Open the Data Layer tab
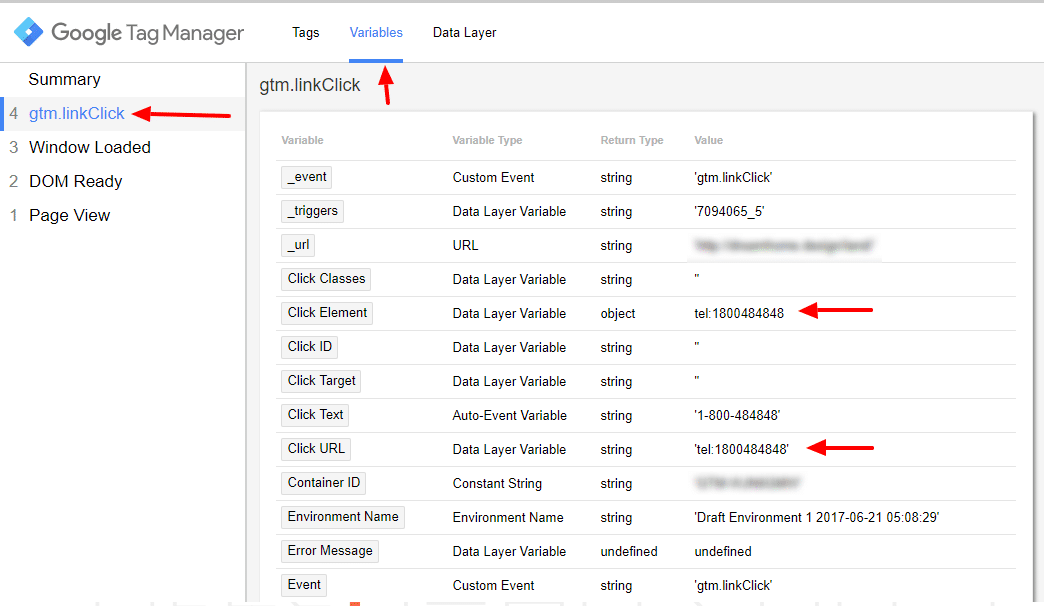The width and height of the screenshot is (1044, 606). pos(464,32)
